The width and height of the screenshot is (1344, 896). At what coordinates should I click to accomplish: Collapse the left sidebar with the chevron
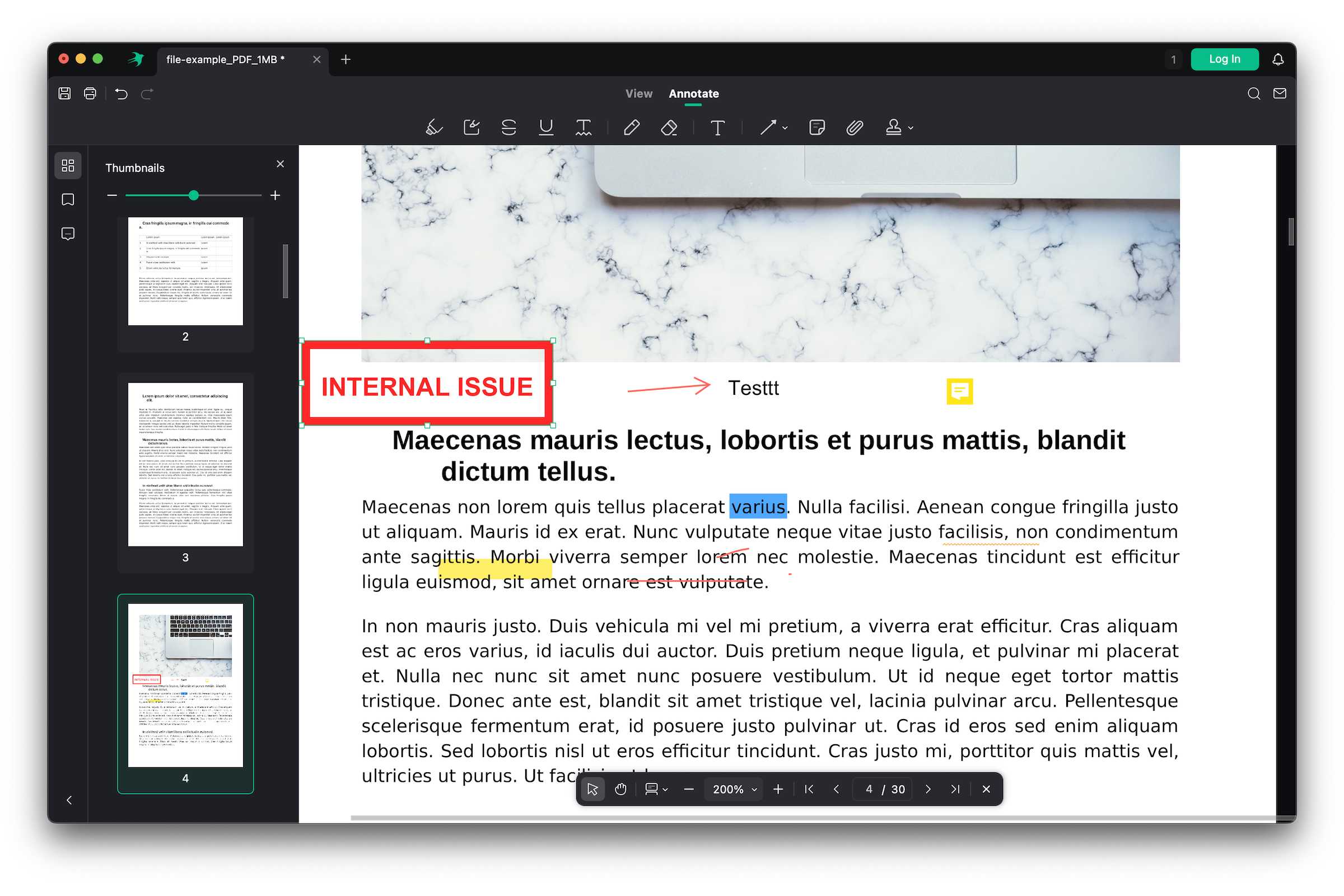pos(69,800)
